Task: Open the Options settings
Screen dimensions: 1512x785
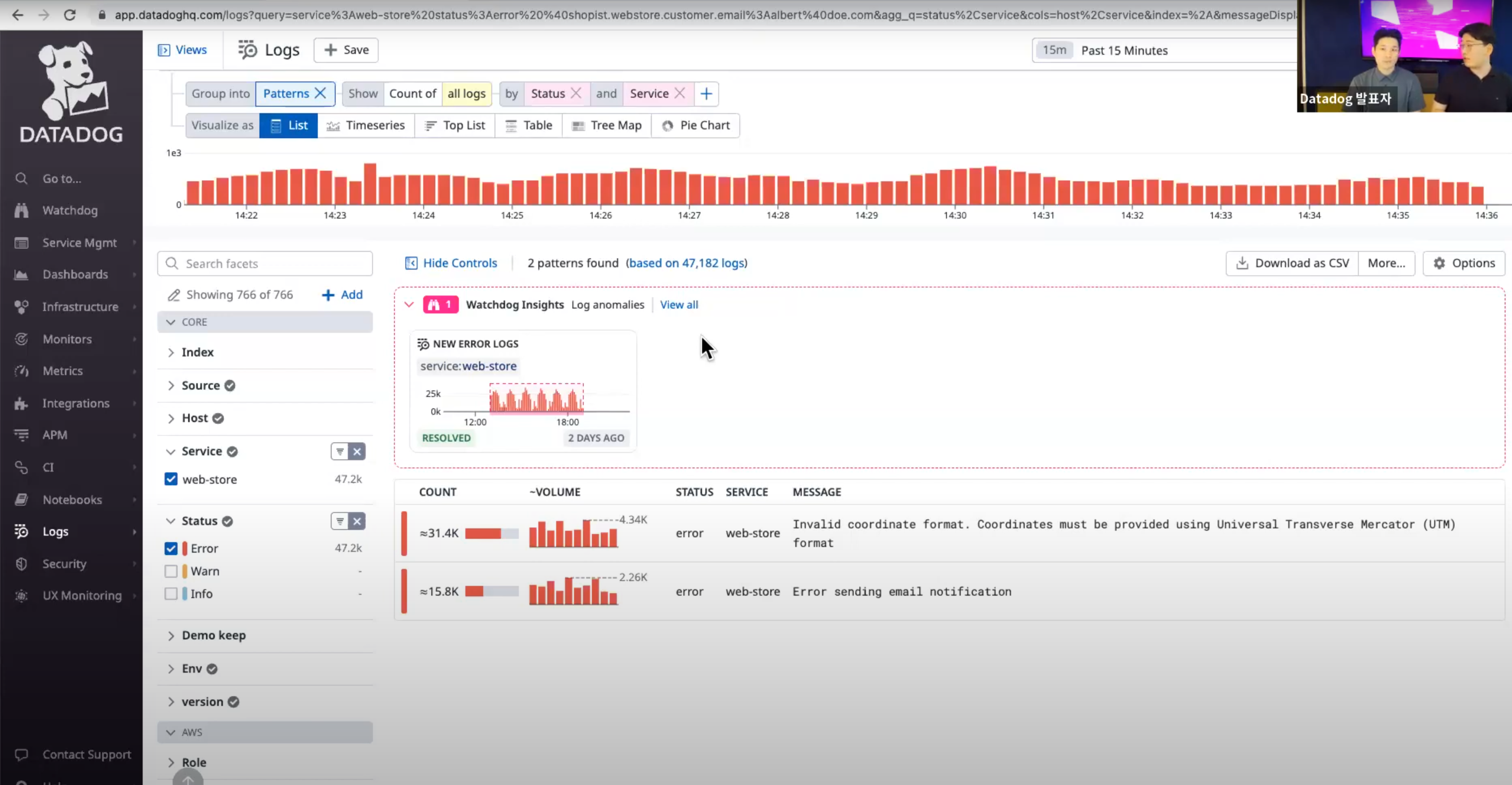Action: (1464, 263)
